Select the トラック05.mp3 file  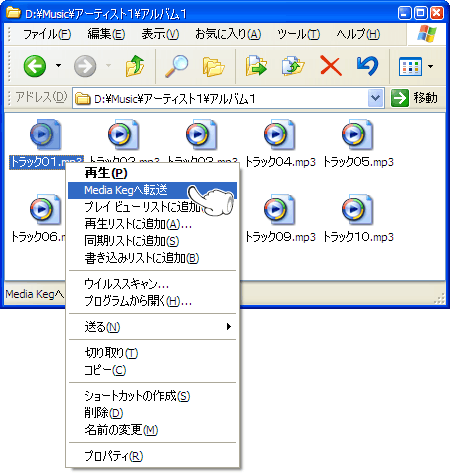pos(358,144)
